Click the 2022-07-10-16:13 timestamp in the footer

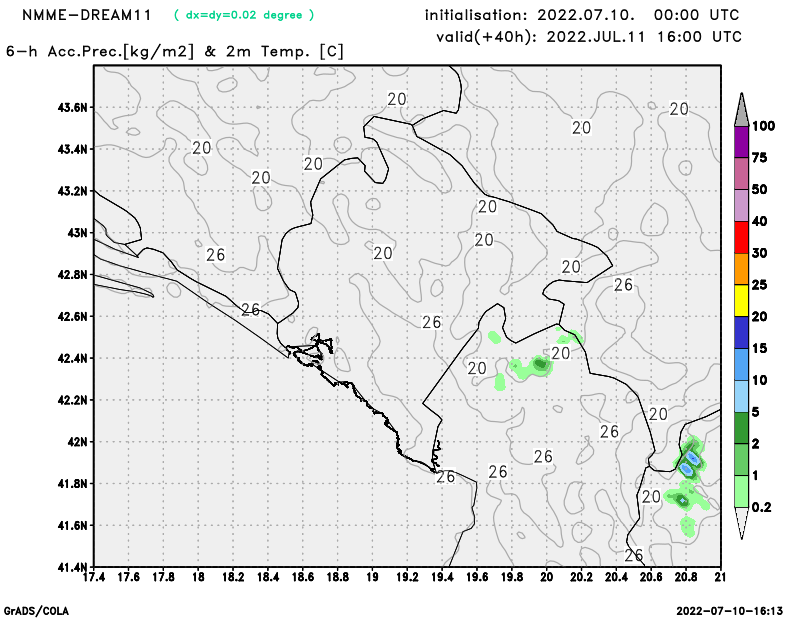[x=730, y=611]
